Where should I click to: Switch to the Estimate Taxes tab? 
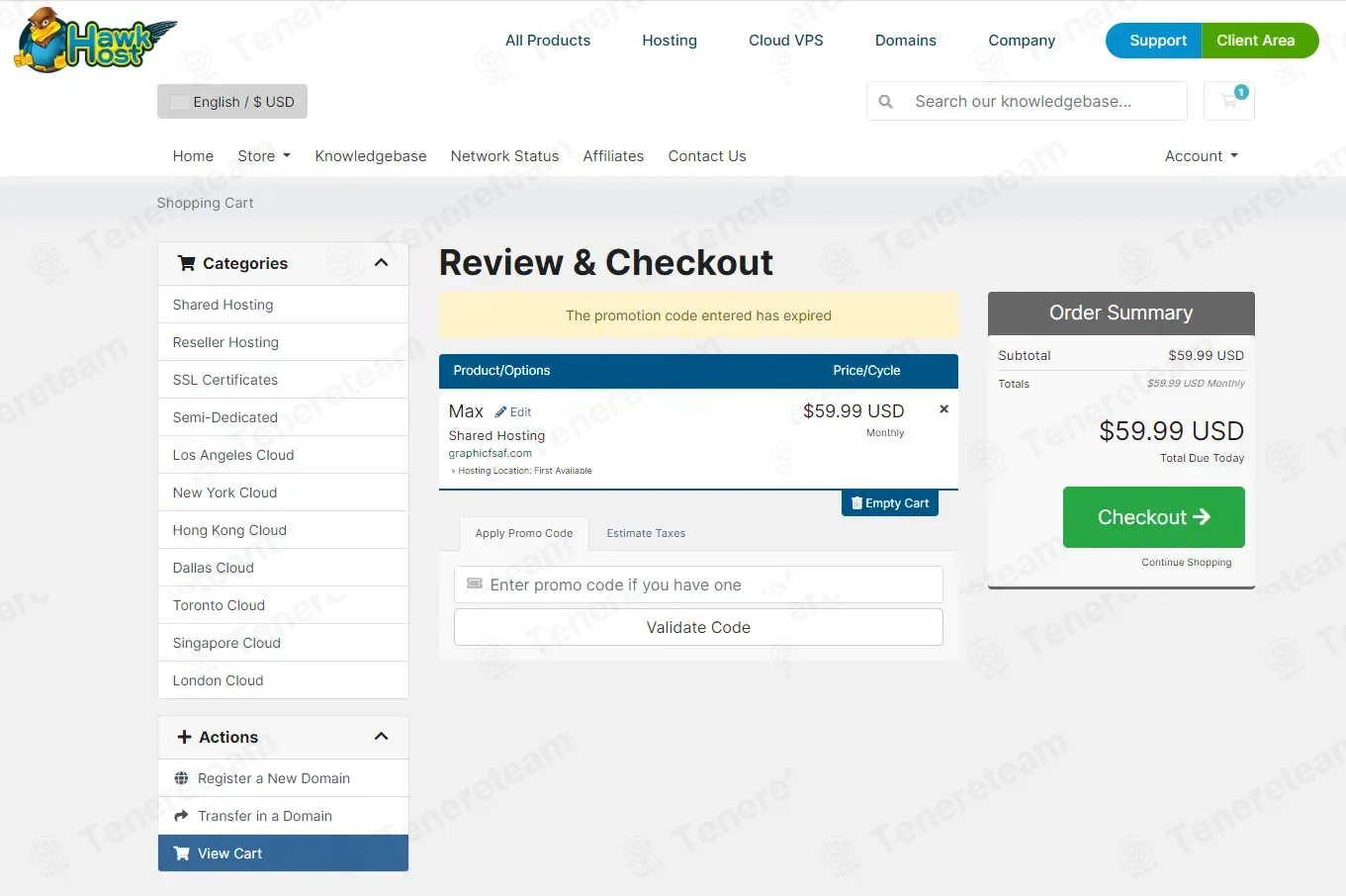tap(646, 533)
